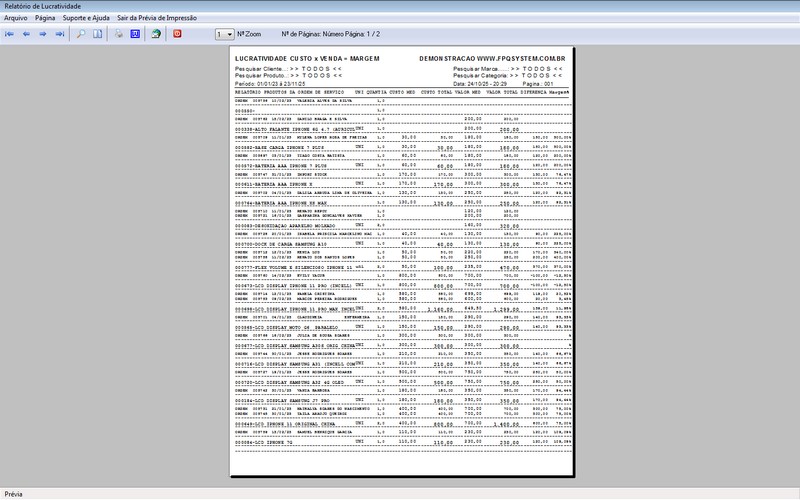The height and width of the screenshot is (500, 800).
Task: Open the Página menu
Action: (x=45, y=18)
